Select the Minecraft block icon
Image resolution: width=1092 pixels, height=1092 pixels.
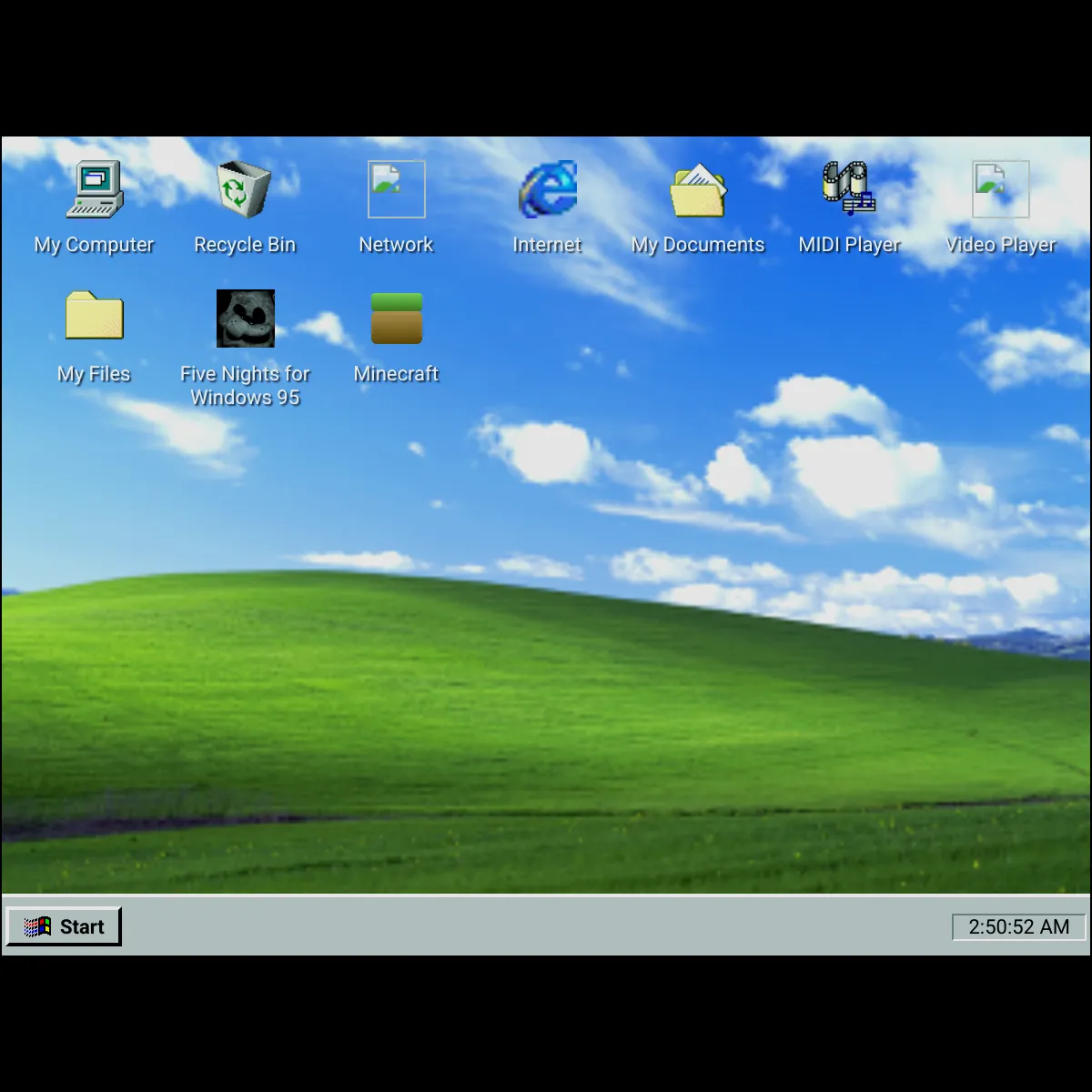click(397, 318)
